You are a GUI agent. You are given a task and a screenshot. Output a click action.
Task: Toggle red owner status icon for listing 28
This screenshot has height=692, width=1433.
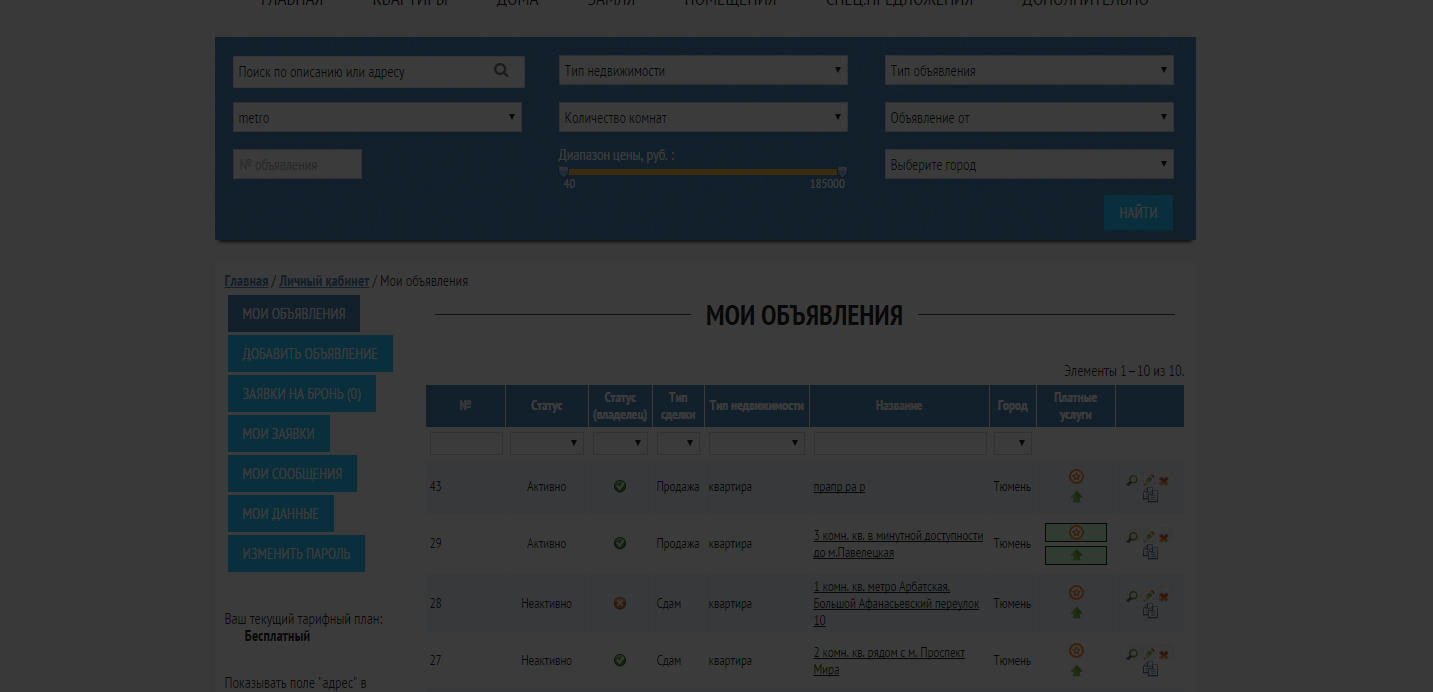[x=620, y=603]
